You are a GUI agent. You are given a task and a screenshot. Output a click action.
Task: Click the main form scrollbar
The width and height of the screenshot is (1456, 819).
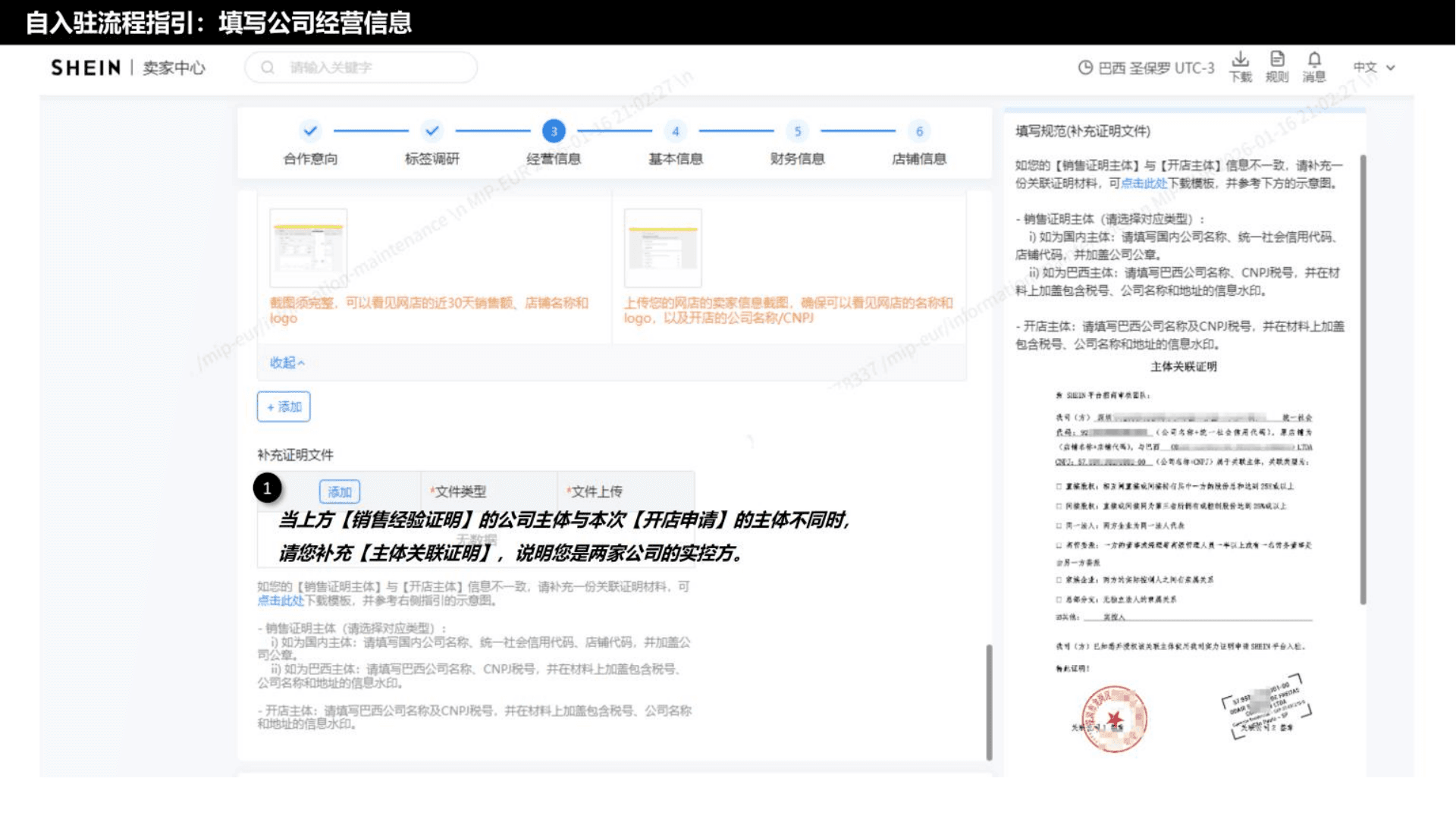(x=989, y=701)
